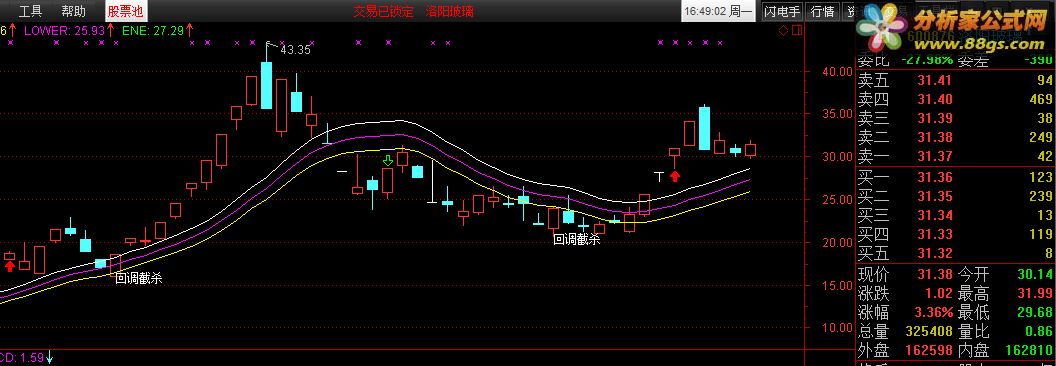The image size is (1056, 366).
Task: Switch to the 行情 quotes view
Action: pos(822,11)
